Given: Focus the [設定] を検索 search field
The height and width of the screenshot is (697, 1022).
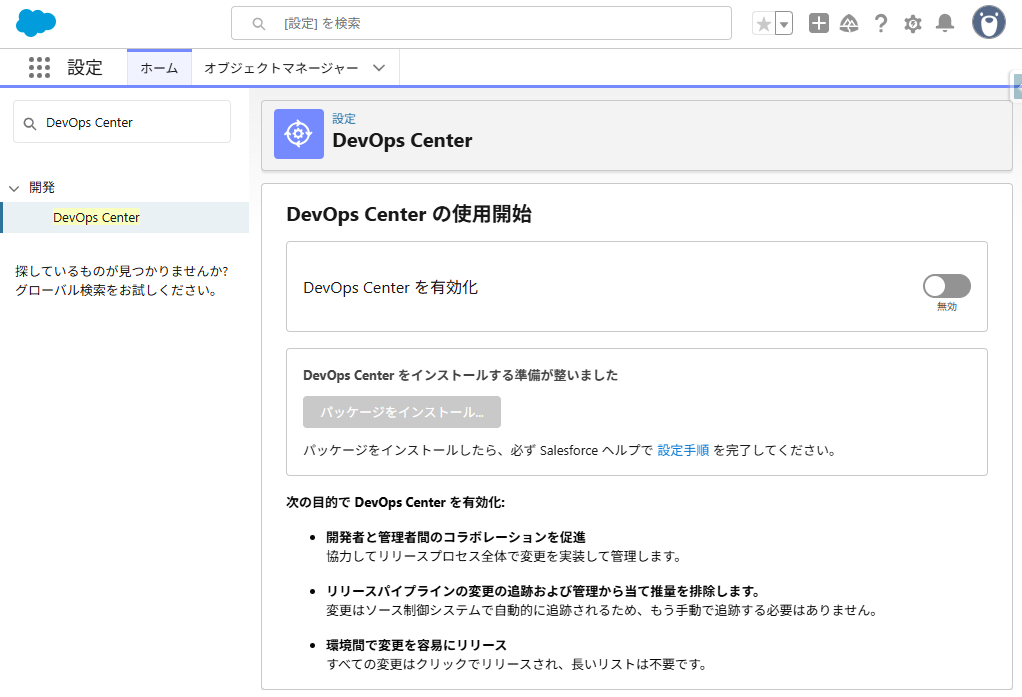Looking at the screenshot, I should coord(481,23).
